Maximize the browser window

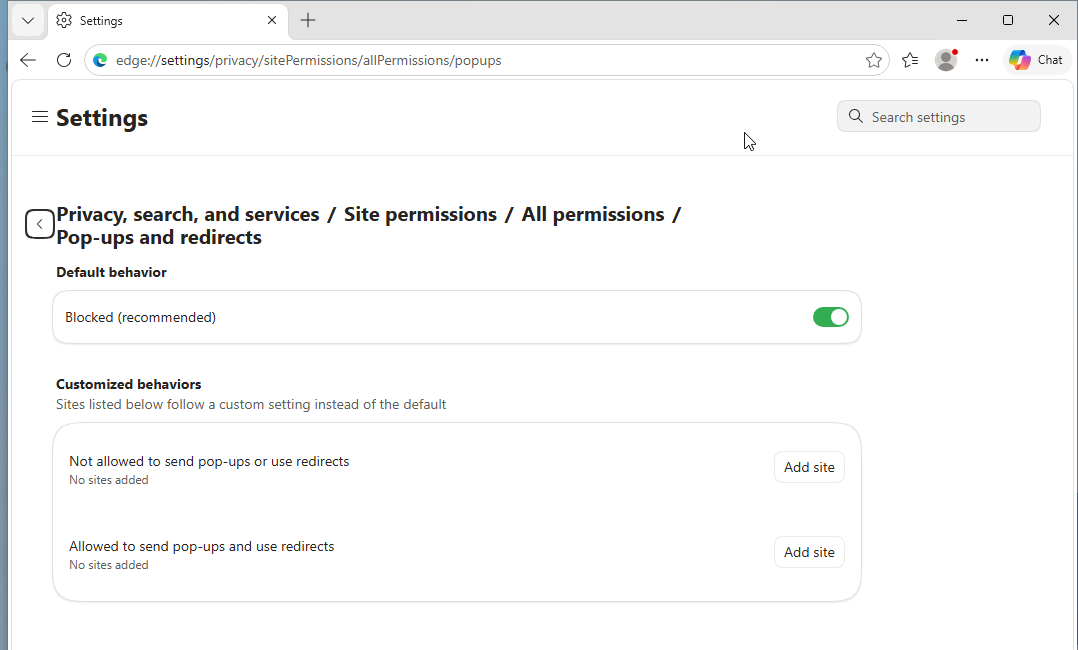coord(1008,21)
